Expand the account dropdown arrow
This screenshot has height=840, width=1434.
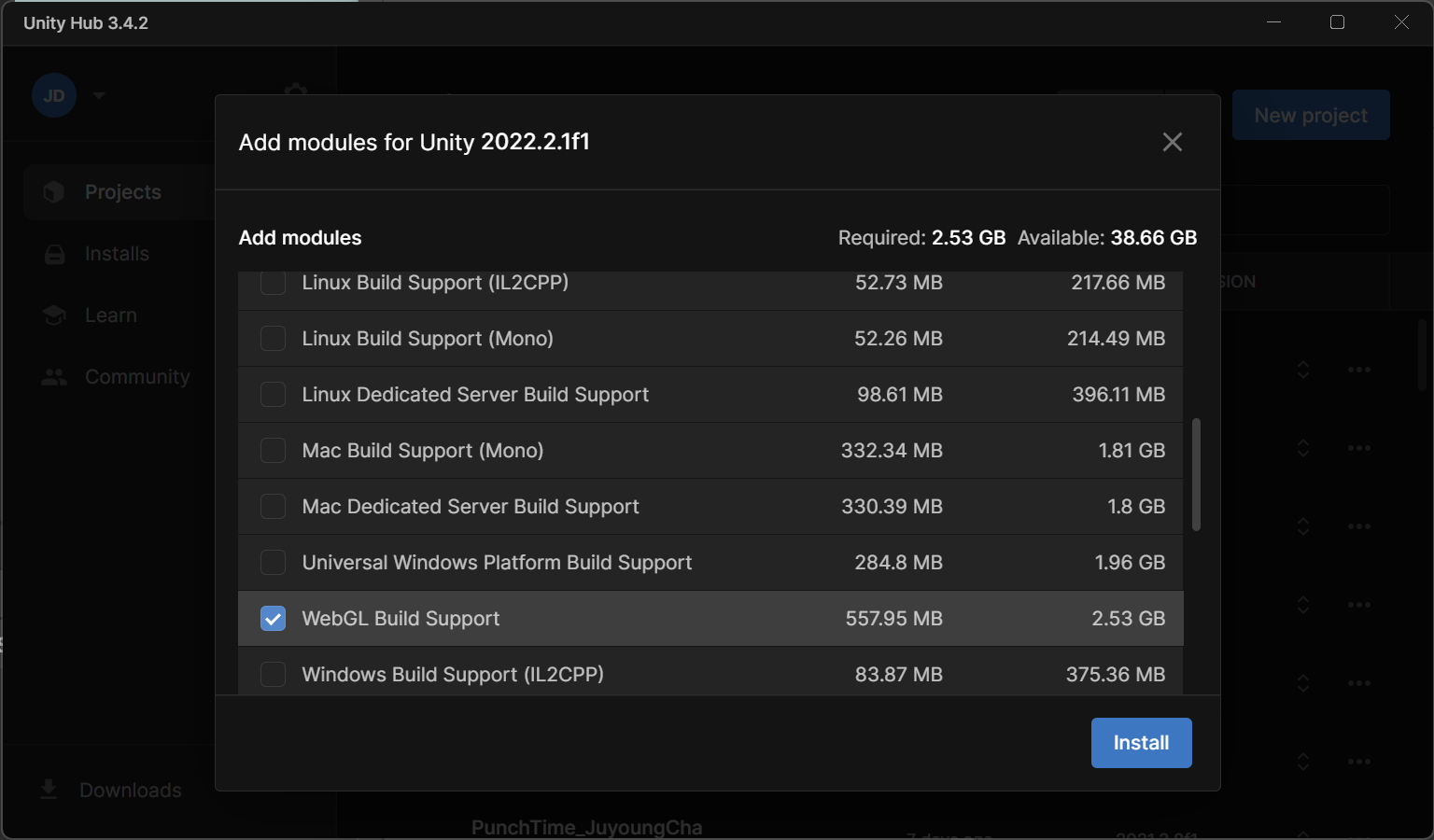coord(99,95)
